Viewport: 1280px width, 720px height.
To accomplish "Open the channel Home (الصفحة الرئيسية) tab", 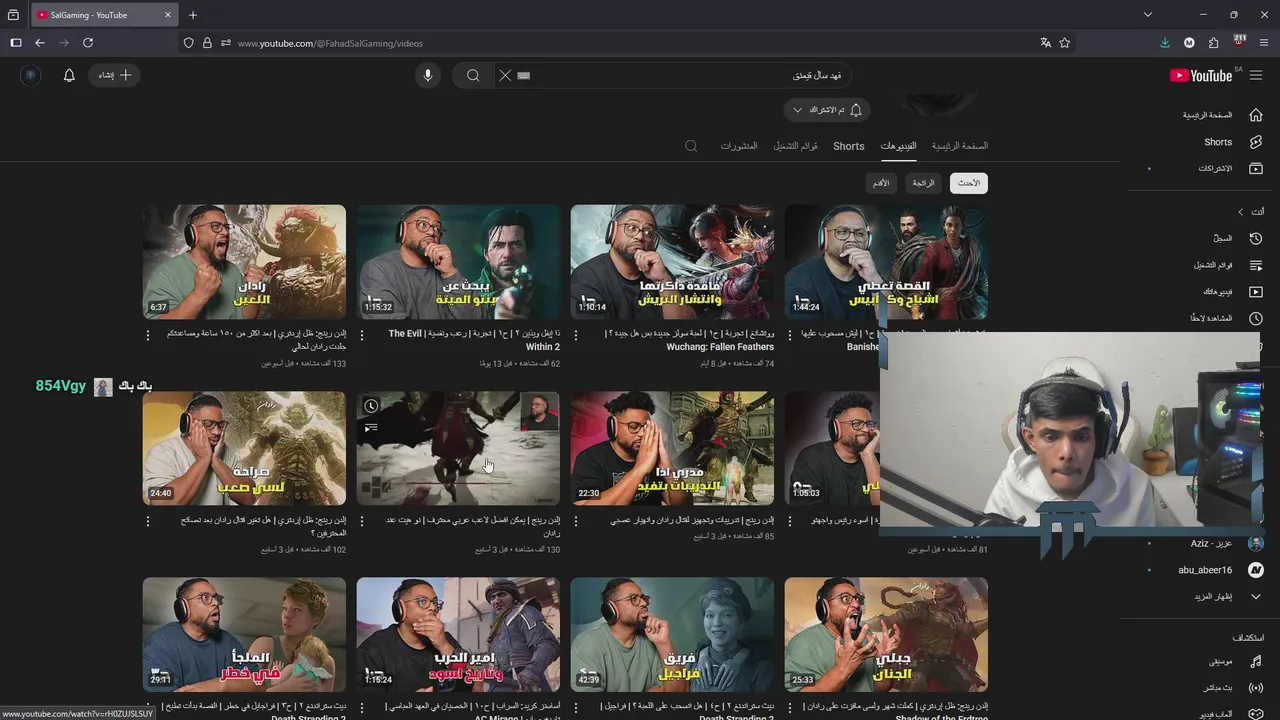I will pyautogui.click(x=960, y=146).
